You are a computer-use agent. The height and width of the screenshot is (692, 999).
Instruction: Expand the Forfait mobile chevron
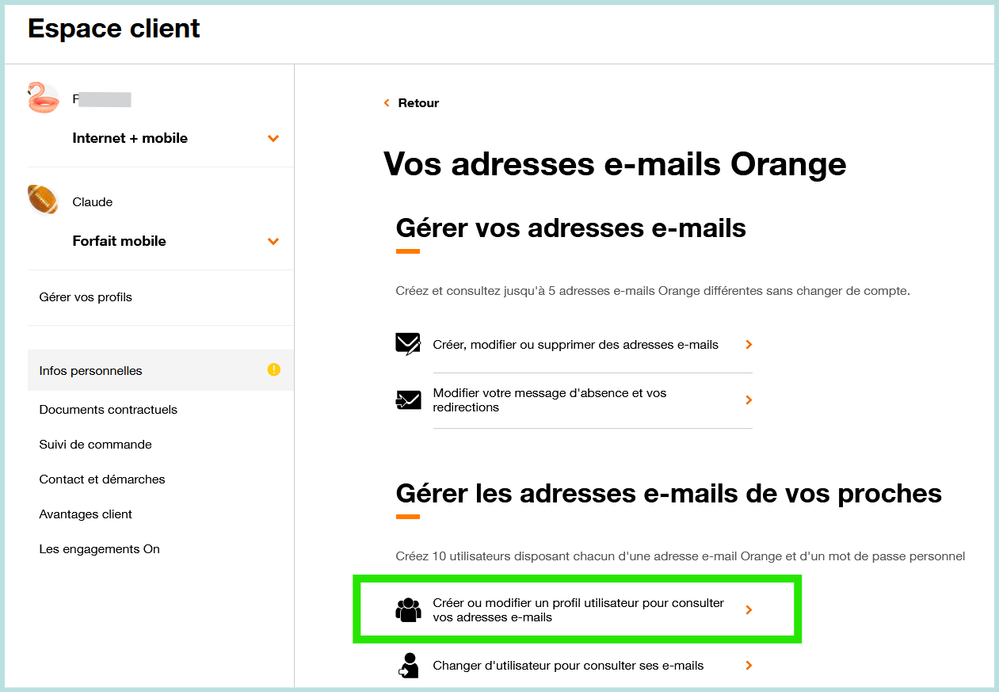[x=273, y=241]
